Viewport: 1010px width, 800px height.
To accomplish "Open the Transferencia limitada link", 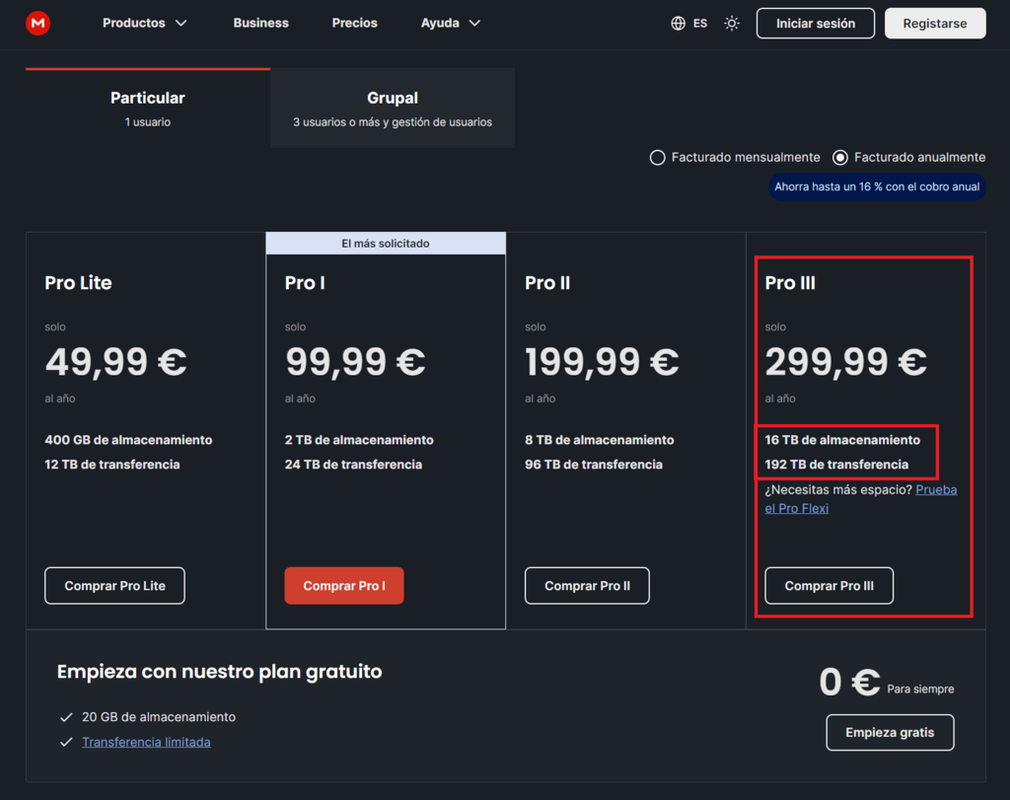I will point(146,742).
